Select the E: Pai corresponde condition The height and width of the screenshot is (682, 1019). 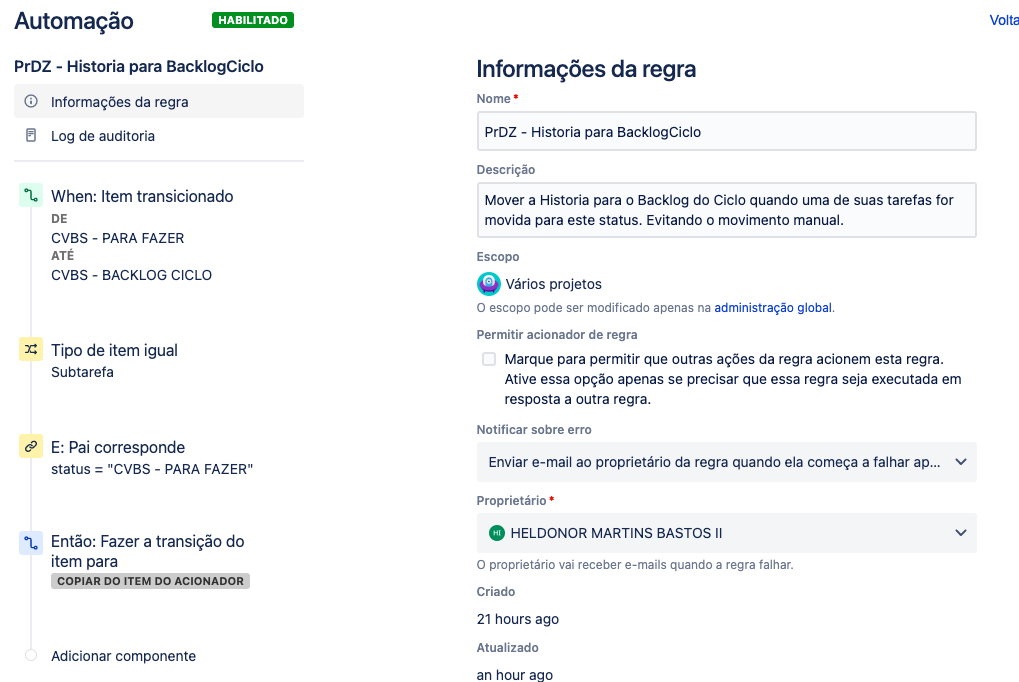click(x=118, y=447)
